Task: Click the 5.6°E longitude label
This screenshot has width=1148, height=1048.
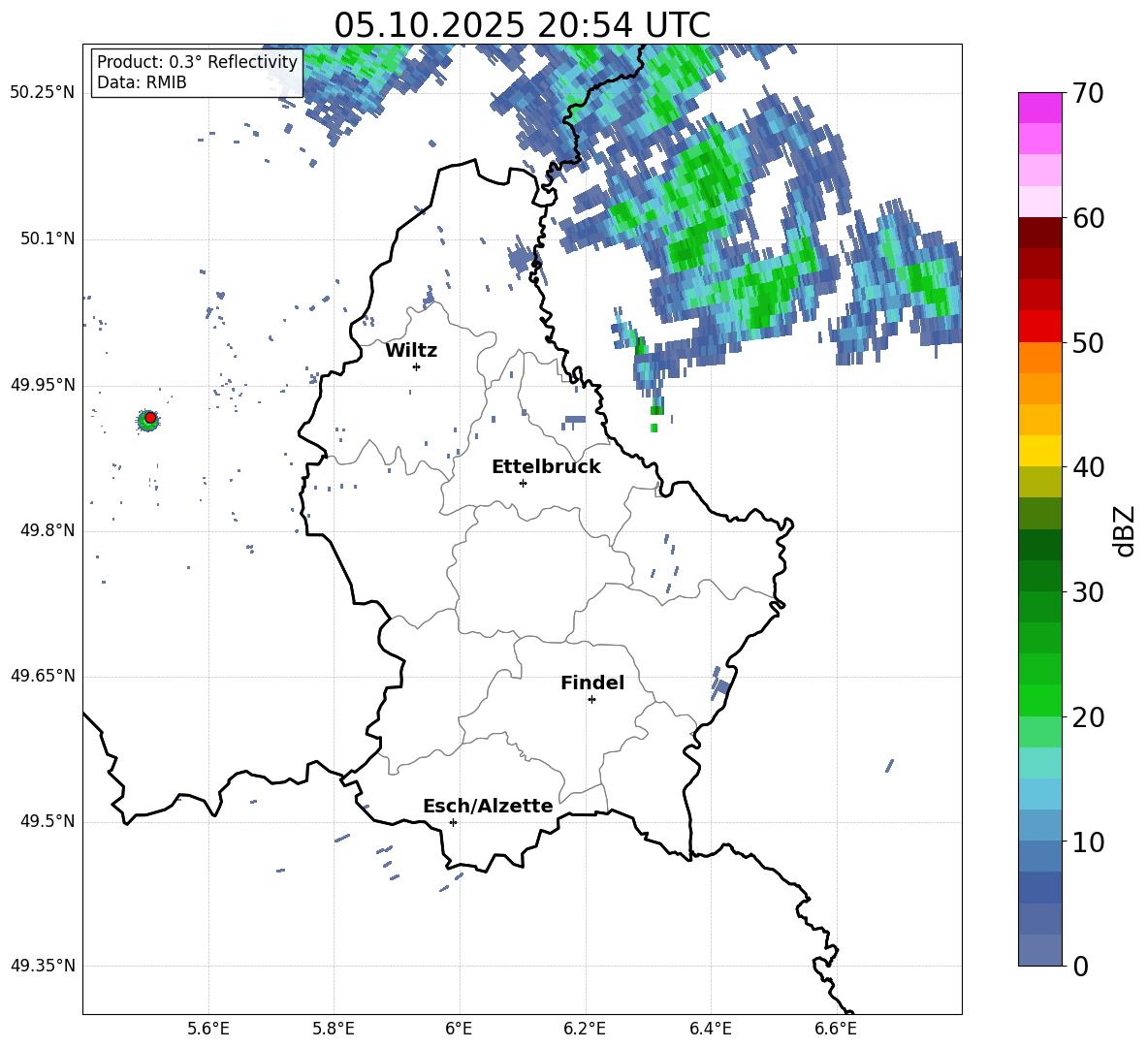Action: 208,1029
